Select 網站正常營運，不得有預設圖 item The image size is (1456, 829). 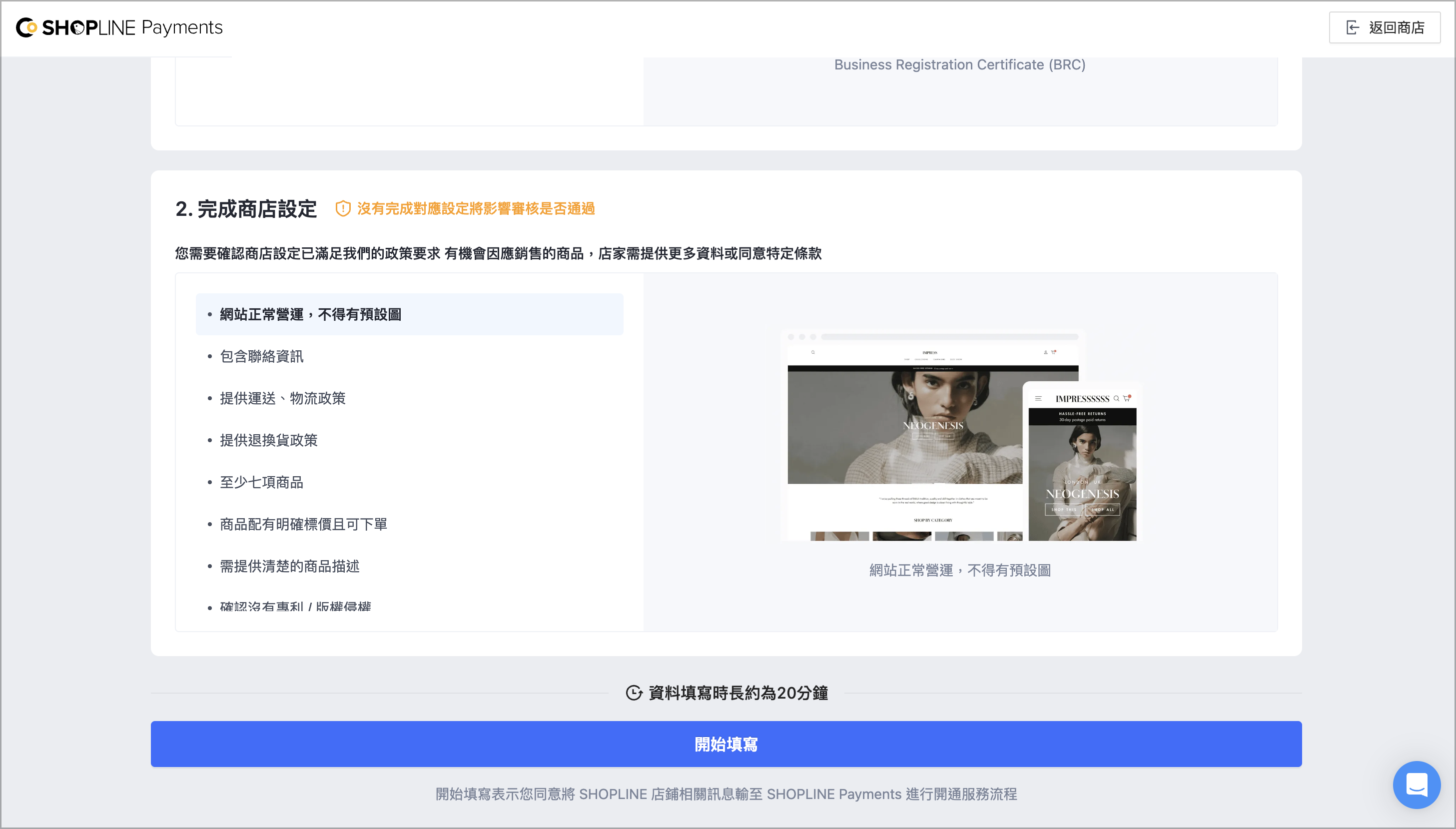coord(409,314)
